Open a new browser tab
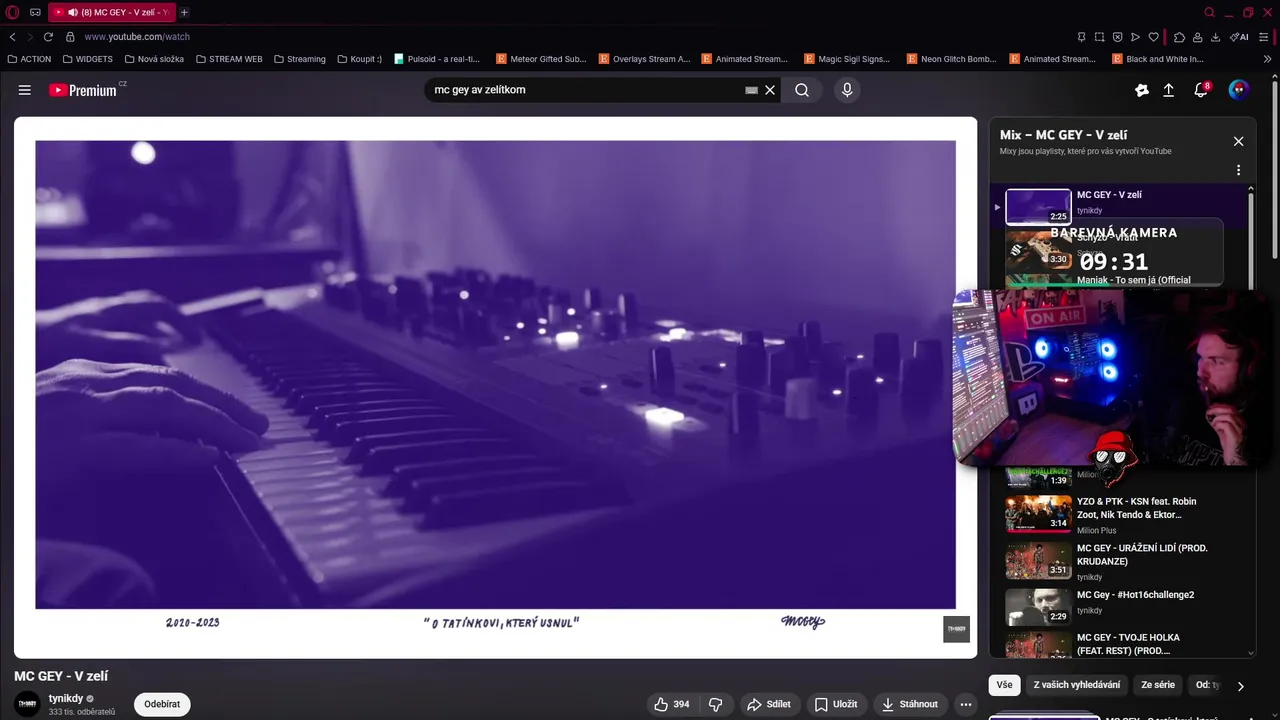Image resolution: width=1280 pixels, height=720 pixels. [x=184, y=12]
